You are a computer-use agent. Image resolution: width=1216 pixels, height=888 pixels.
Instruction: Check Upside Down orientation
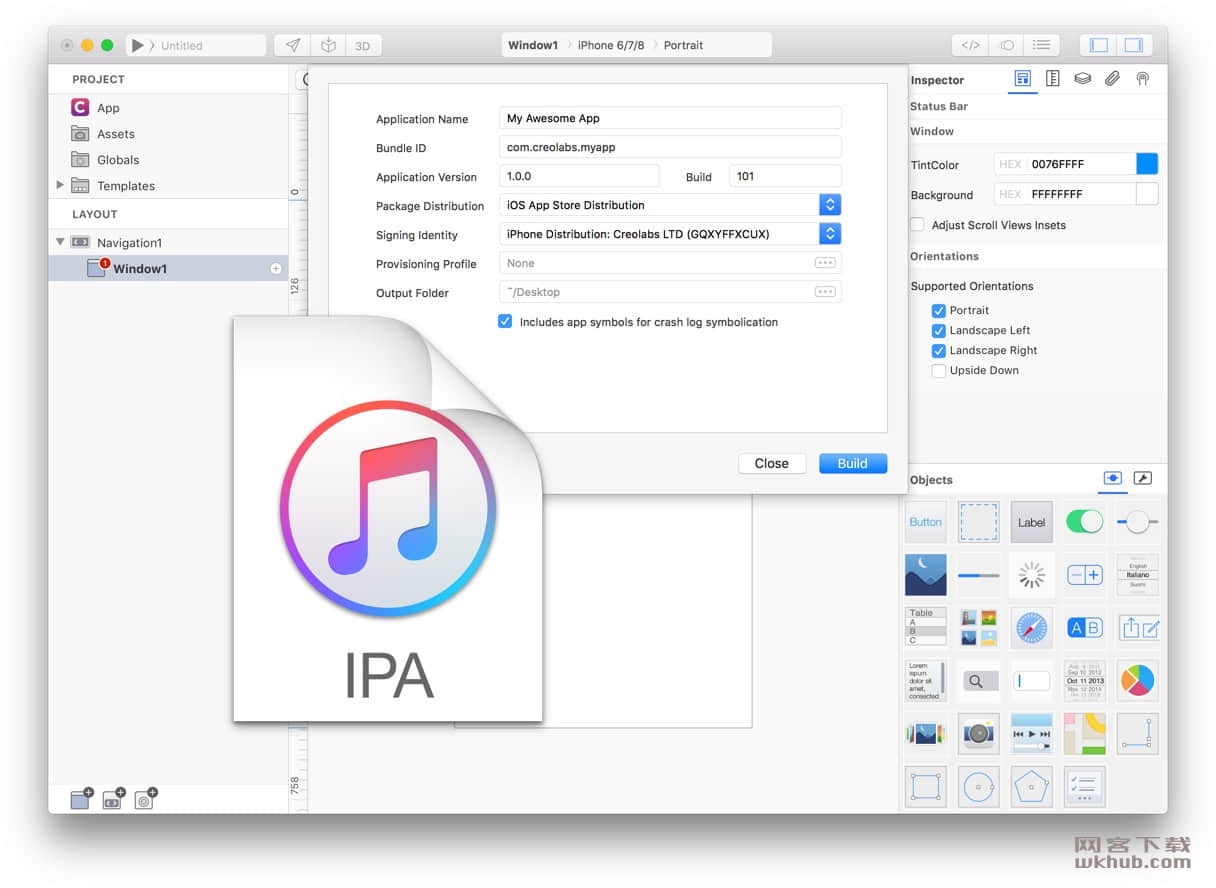(938, 370)
